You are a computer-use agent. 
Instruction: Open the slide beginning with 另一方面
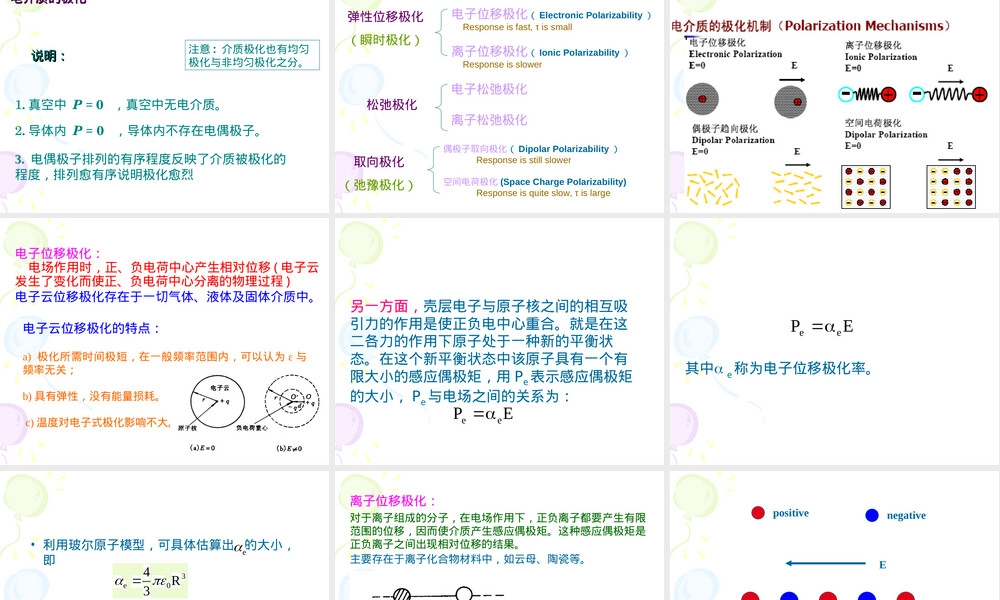[x=499, y=341]
